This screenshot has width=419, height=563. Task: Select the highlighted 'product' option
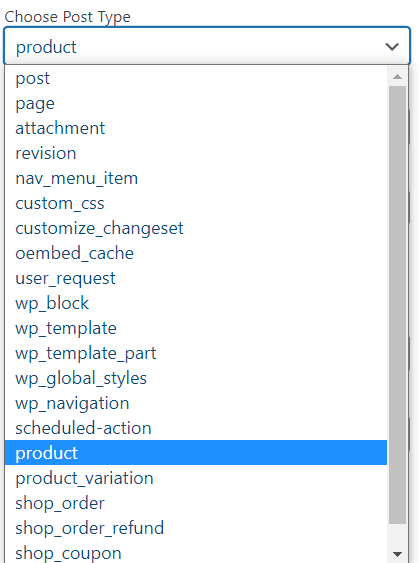196,453
